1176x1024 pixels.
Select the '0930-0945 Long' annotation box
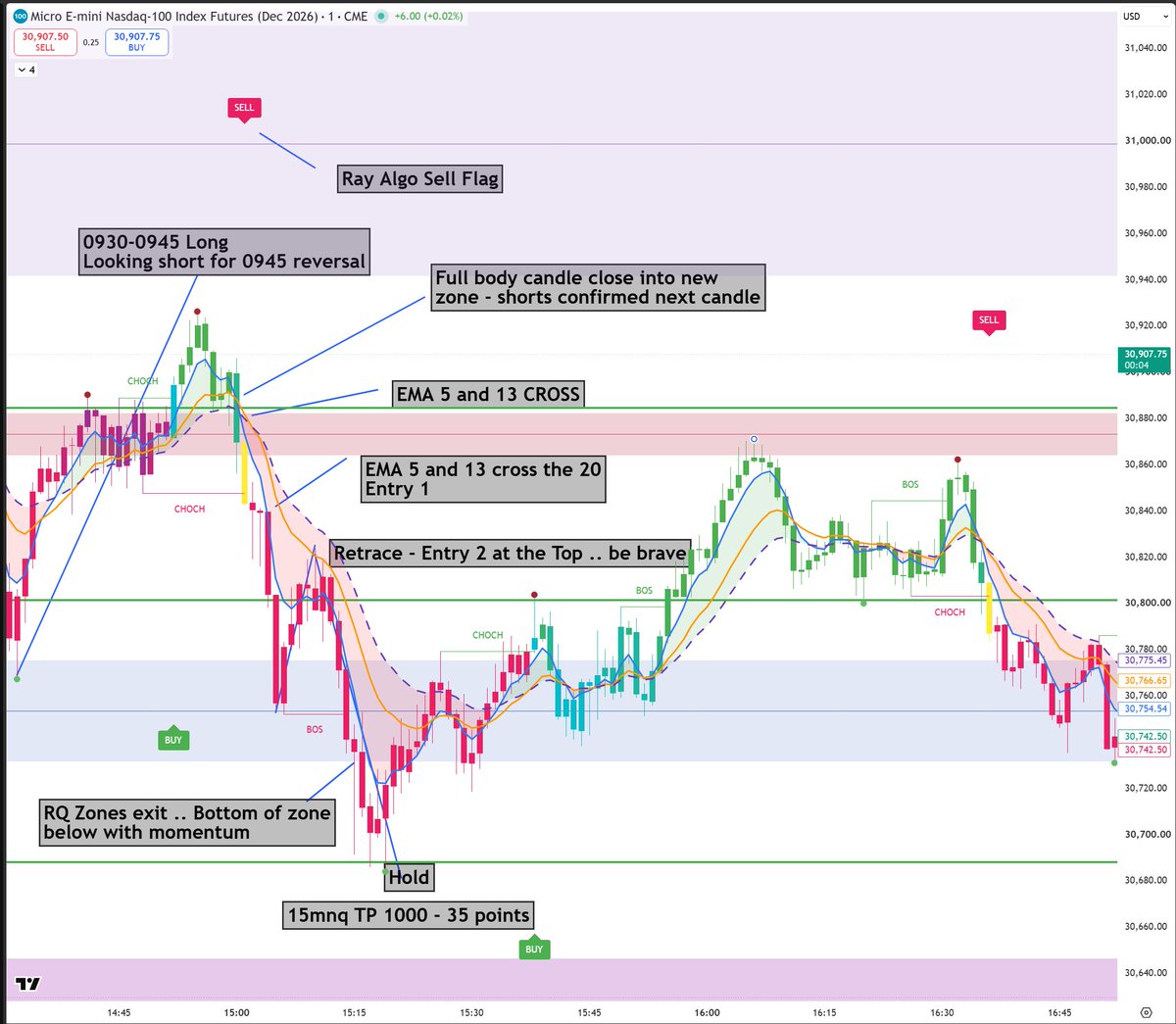pyautogui.click(x=224, y=252)
